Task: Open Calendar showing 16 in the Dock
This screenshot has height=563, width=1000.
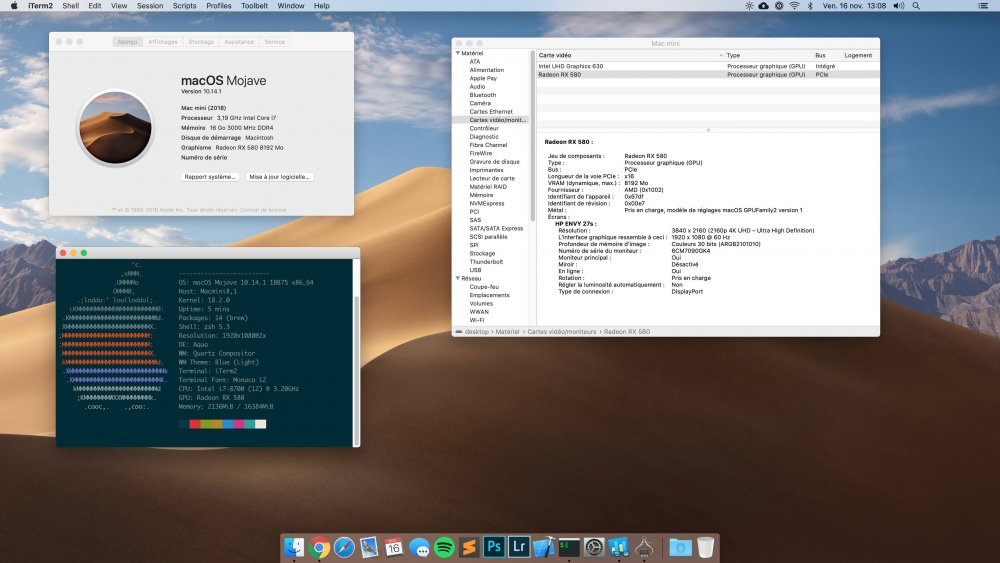Action: [393, 547]
